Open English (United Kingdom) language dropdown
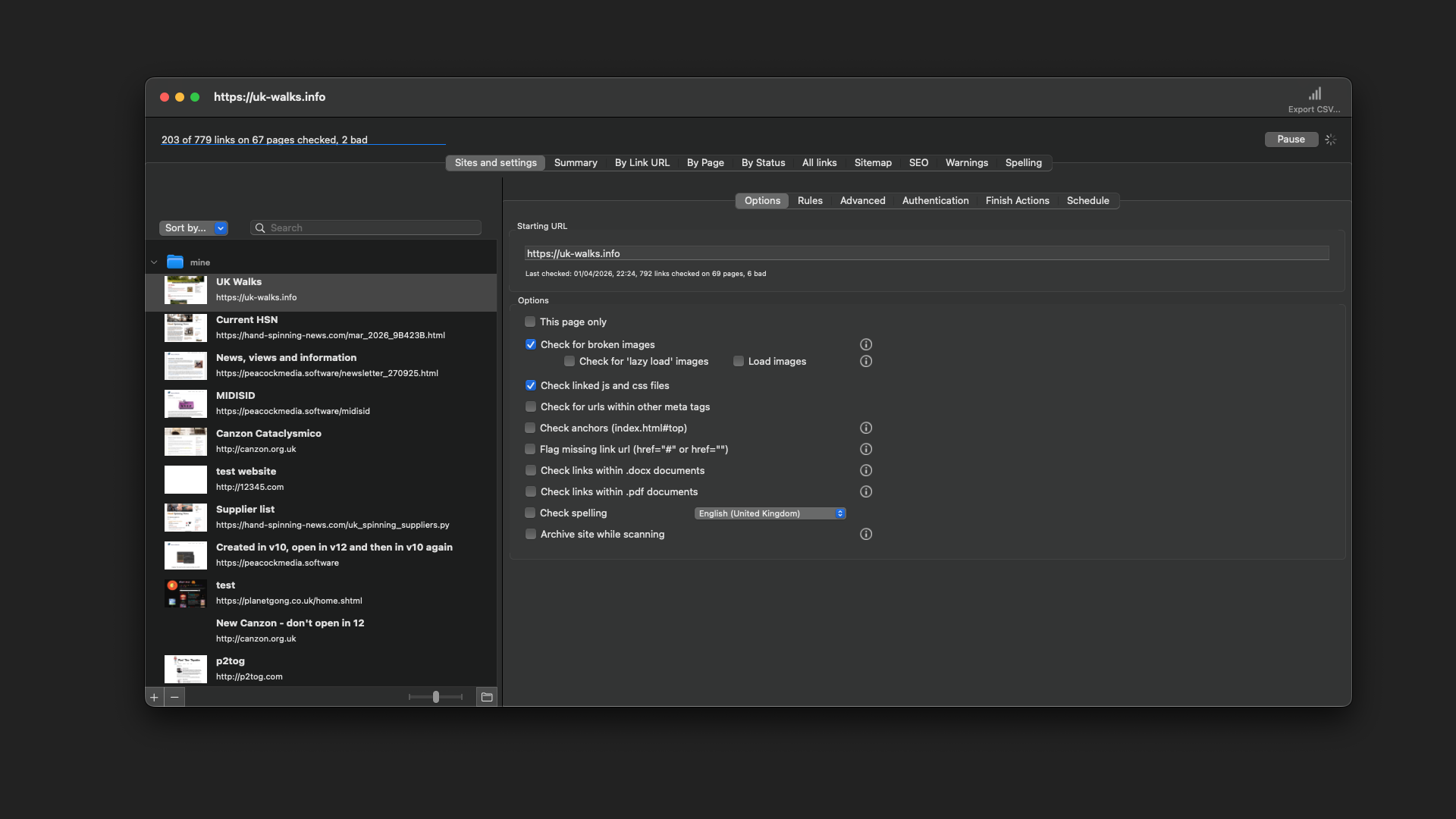Screen dimensions: 1456x819 (x=770, y=513)
